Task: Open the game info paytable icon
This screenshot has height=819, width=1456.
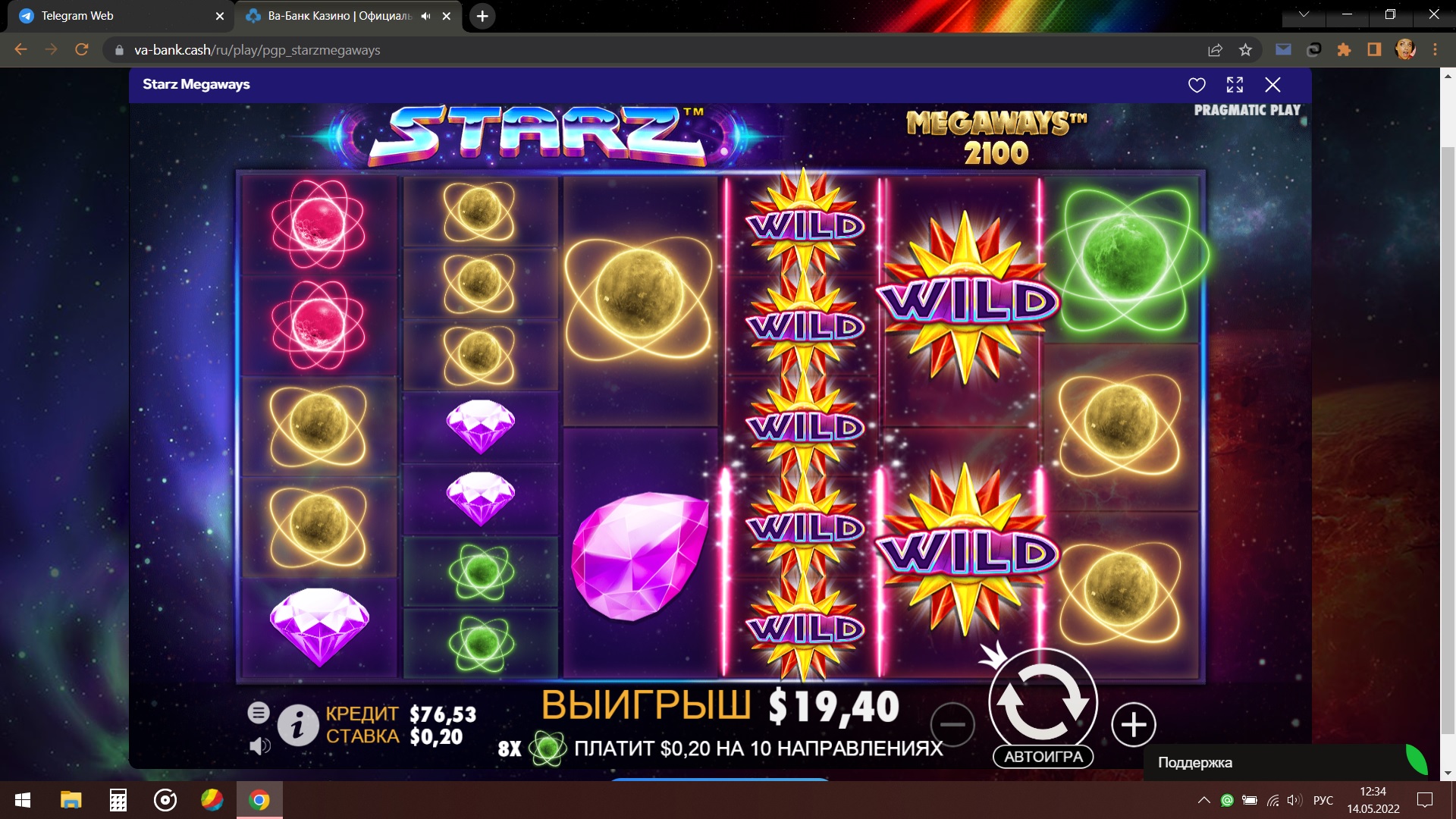Action: point(297,726)
